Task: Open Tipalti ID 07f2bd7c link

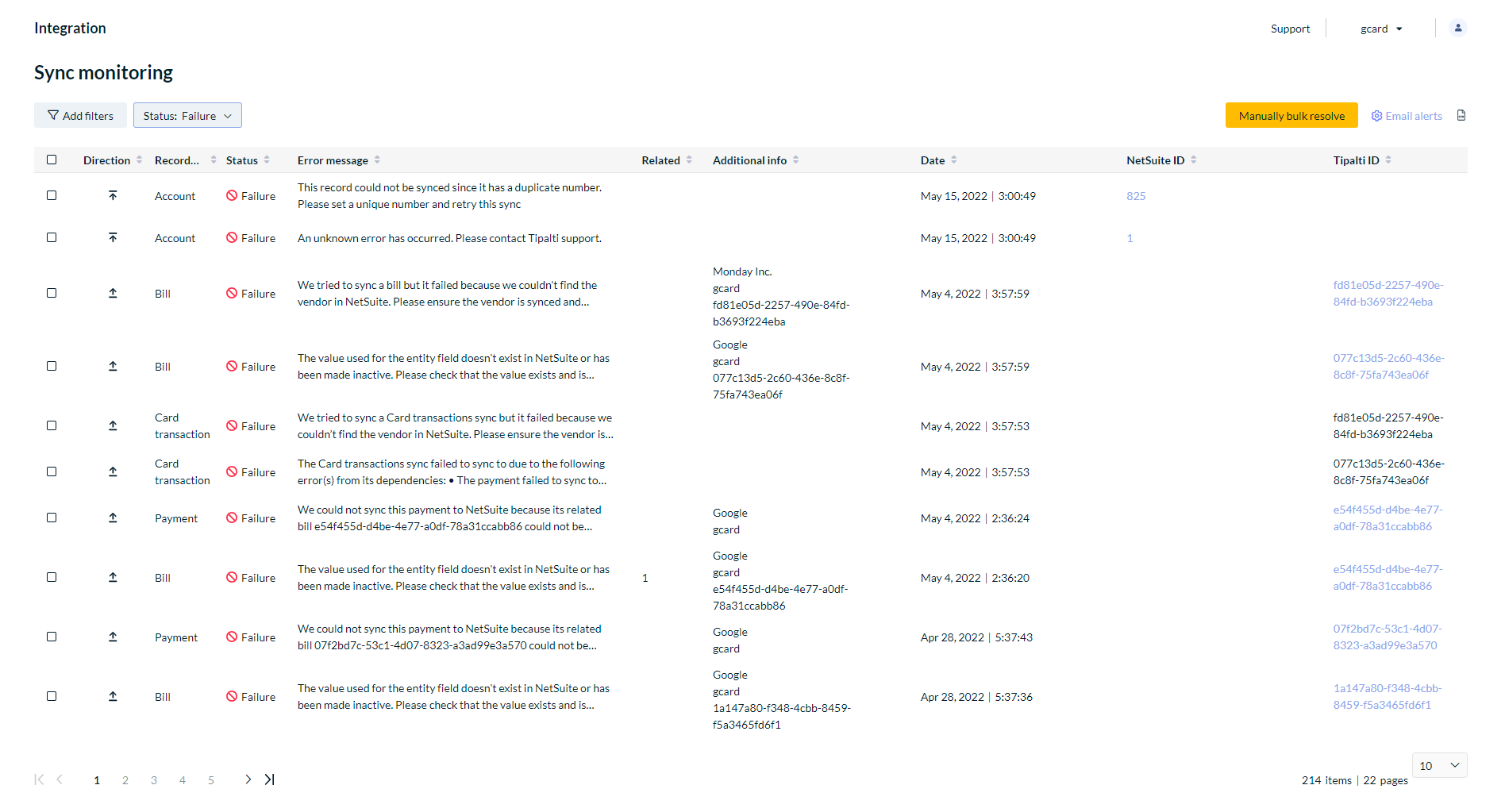Action: (1388, 637)
